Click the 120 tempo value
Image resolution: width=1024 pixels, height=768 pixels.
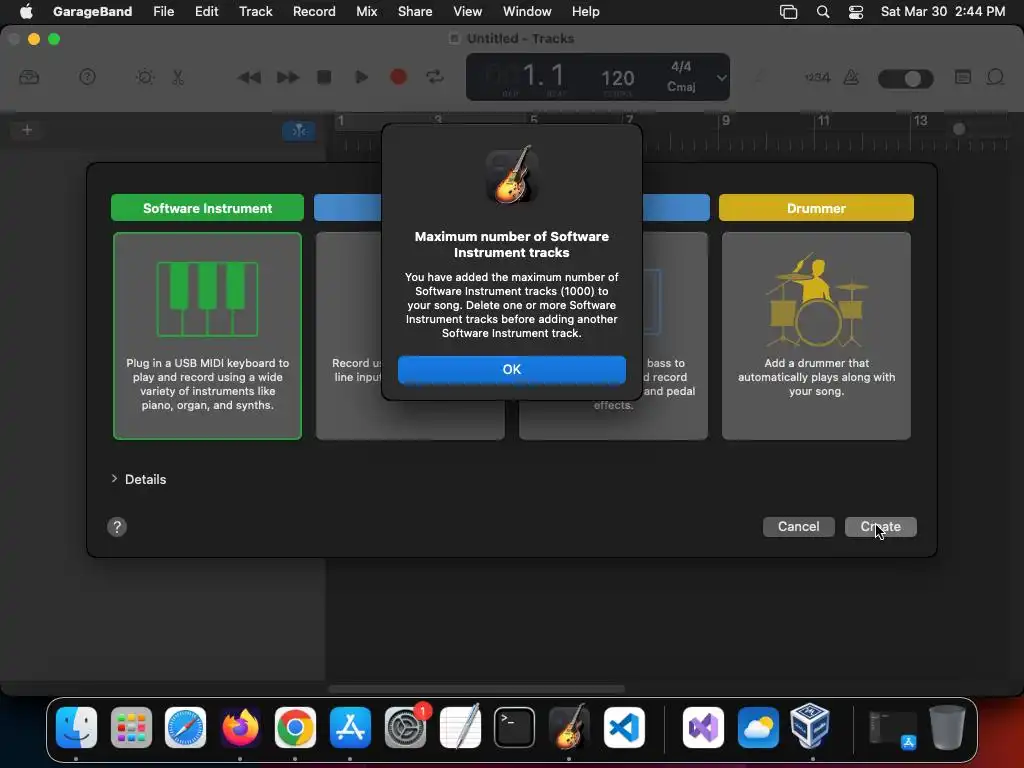coord(617,78)
